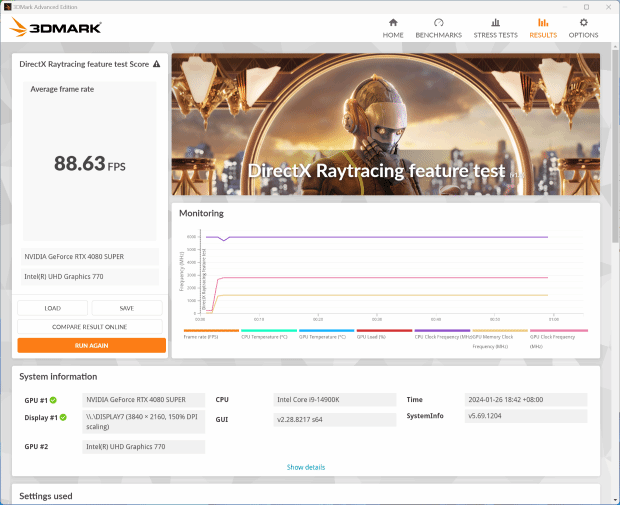620x505 pixels.
Task: Switch to Stress Tests tab
Action: click(x=495, y=28)
